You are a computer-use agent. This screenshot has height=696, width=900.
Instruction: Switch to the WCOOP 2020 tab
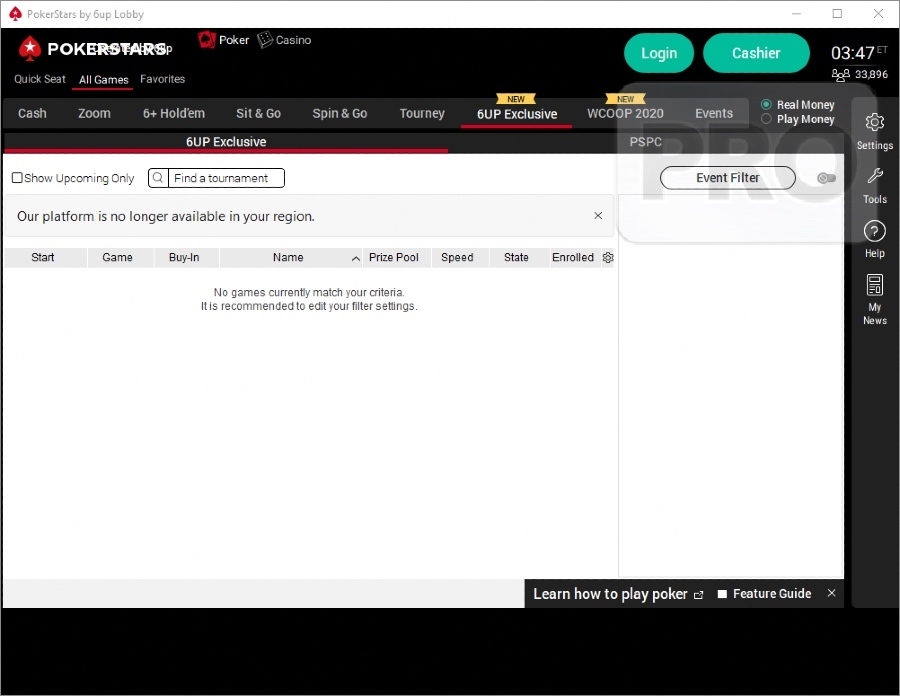point(624,113)
